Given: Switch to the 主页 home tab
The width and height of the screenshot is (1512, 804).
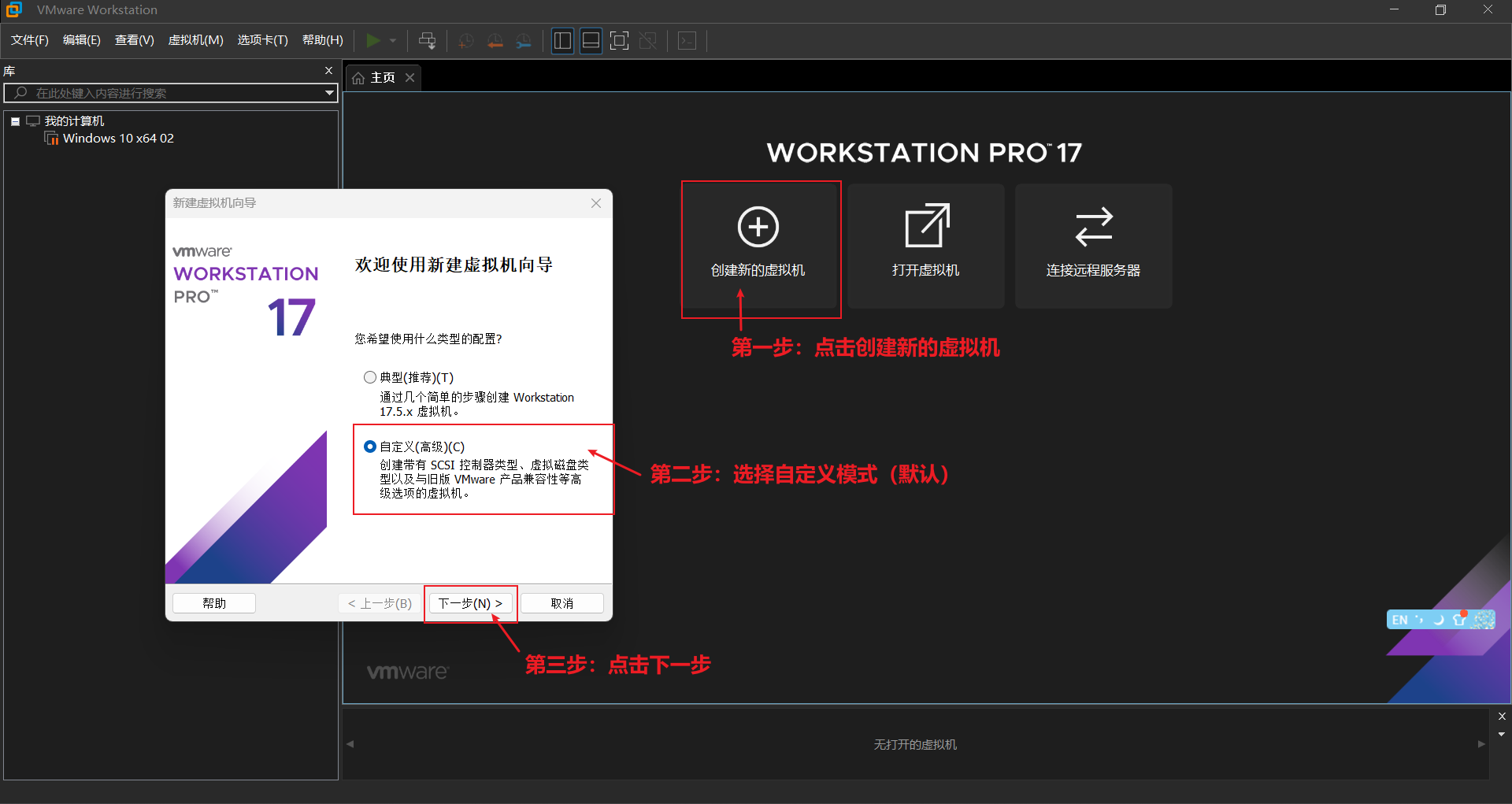Looking at the screenshot, I should [383, 77].
